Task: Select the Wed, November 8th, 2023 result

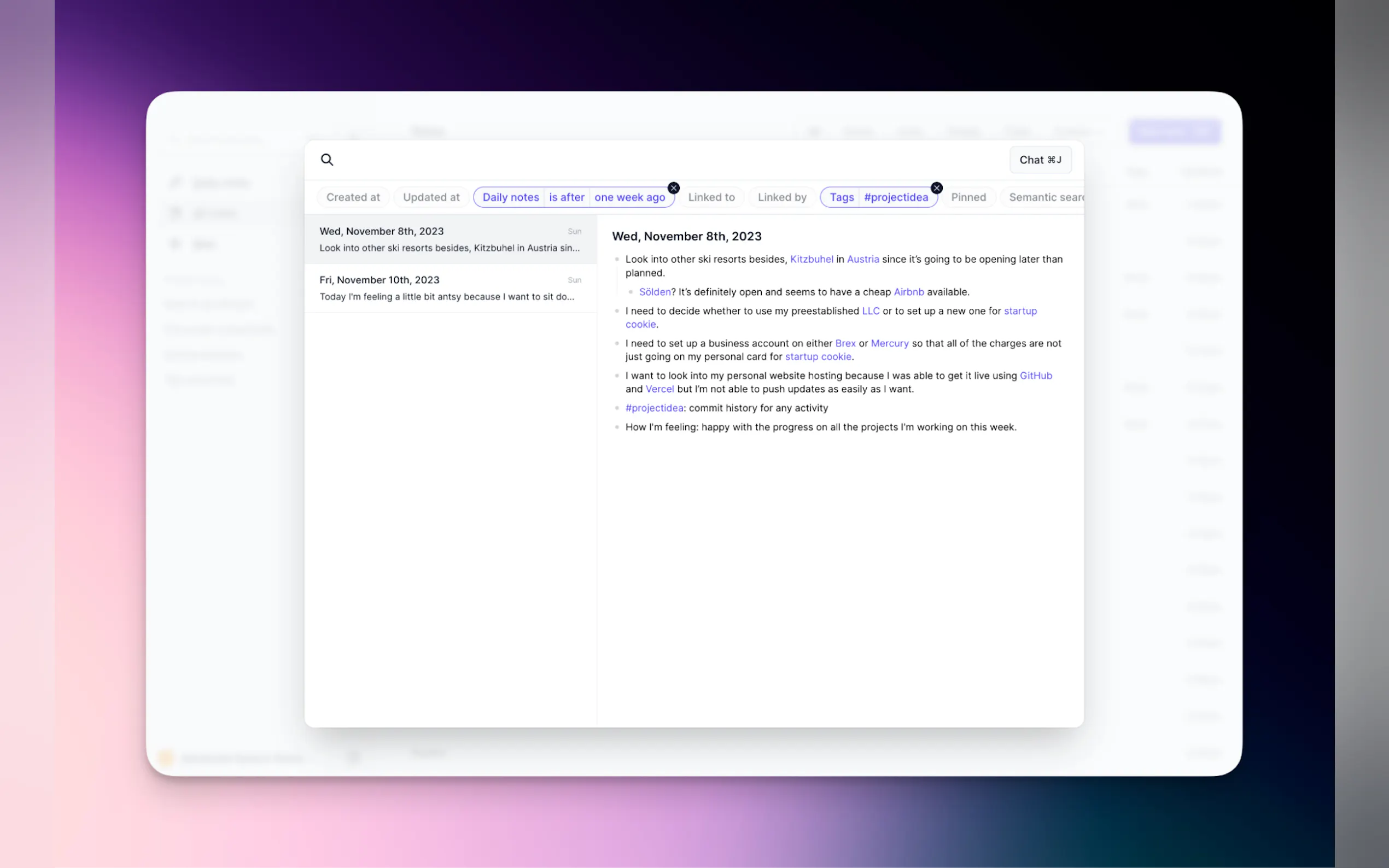Action: (450, 239)
